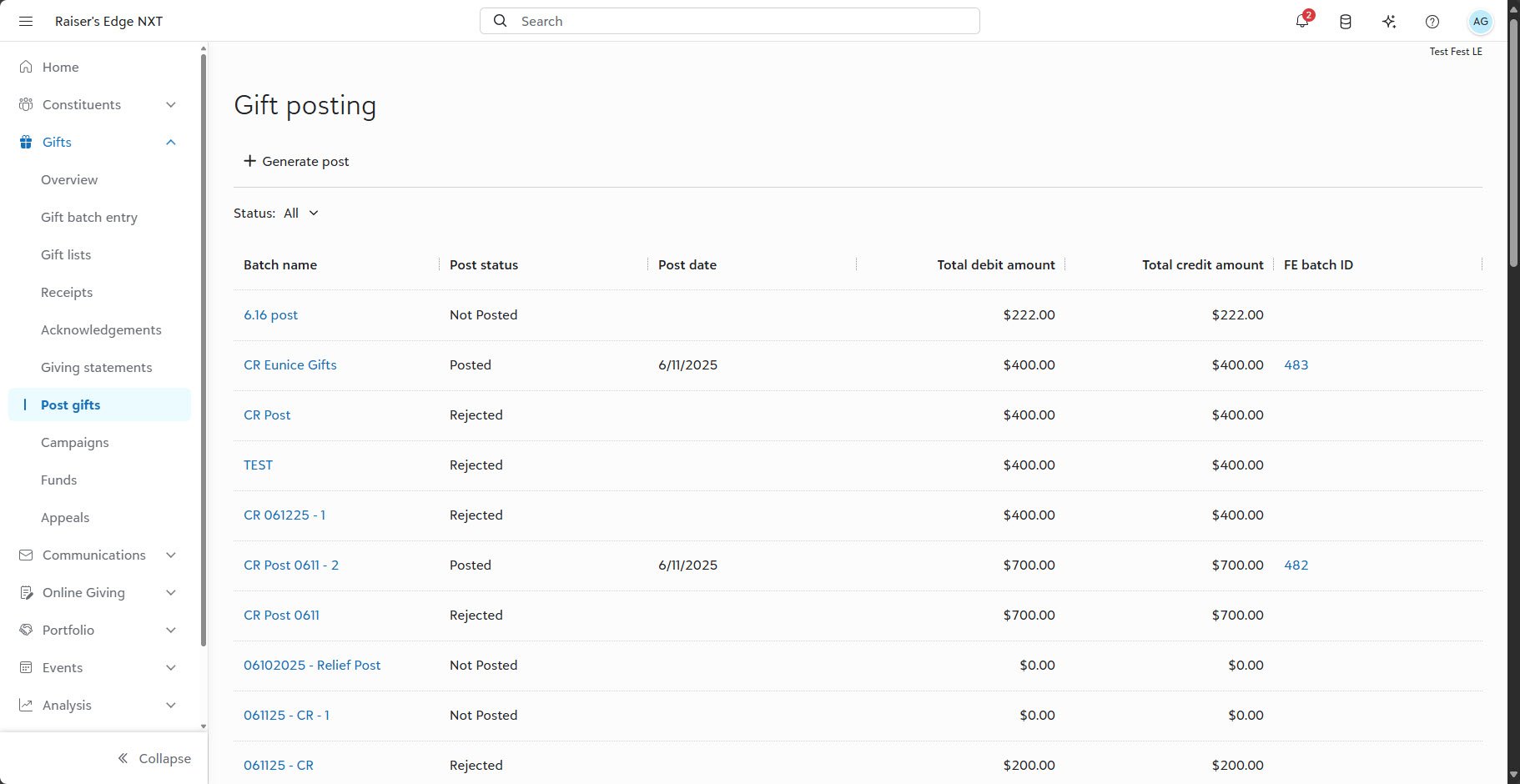Click the Gifts present icon
Screen dimensions: 1520x784
tap(26, 142)
